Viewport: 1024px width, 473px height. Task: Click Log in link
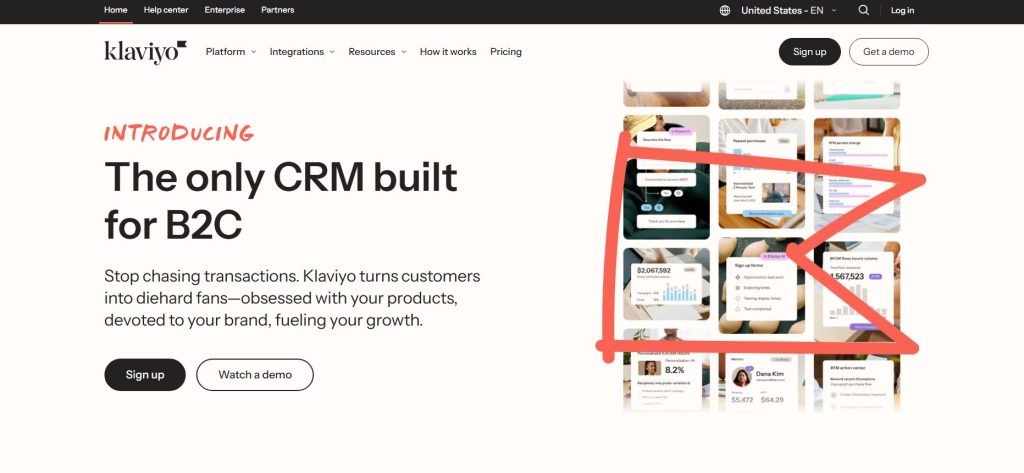click(x=902, y=10)
